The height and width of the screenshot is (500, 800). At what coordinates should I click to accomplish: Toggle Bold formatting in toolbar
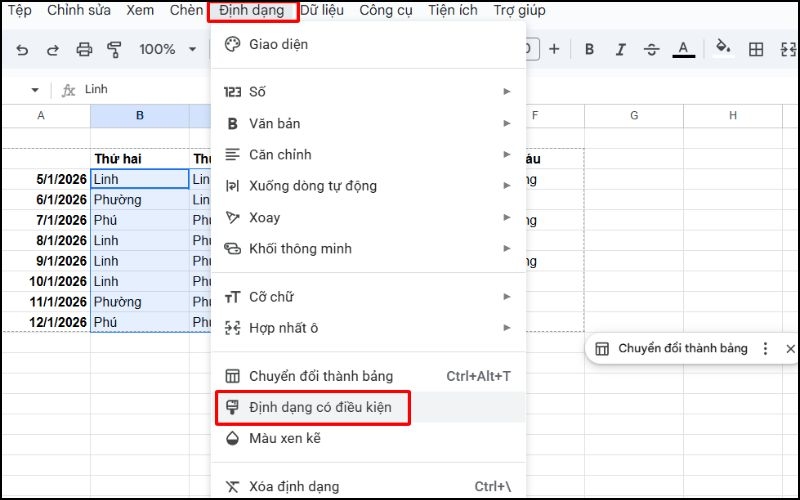coord(589,49)
